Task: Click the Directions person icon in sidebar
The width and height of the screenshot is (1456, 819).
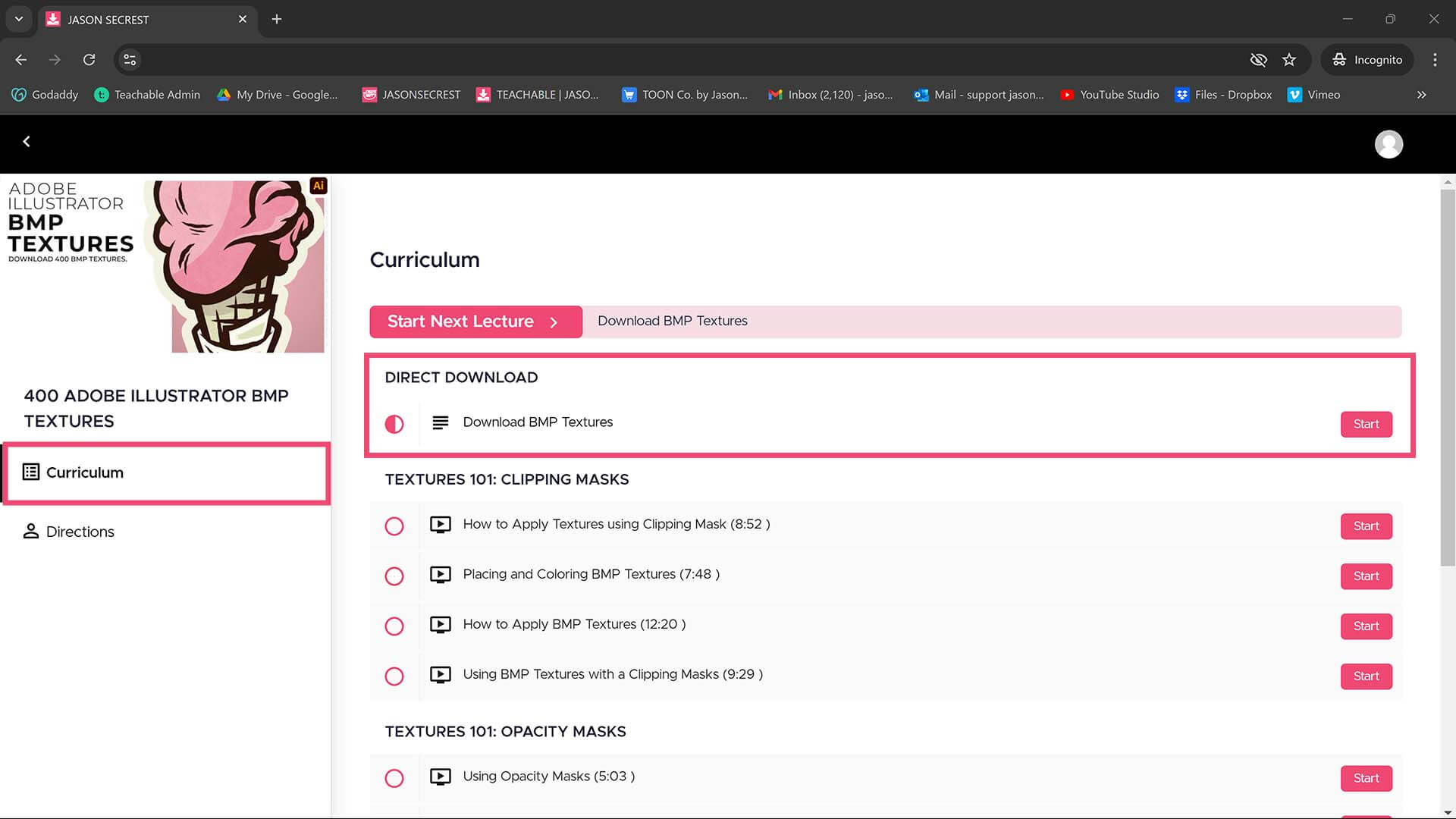Action: 30,531
